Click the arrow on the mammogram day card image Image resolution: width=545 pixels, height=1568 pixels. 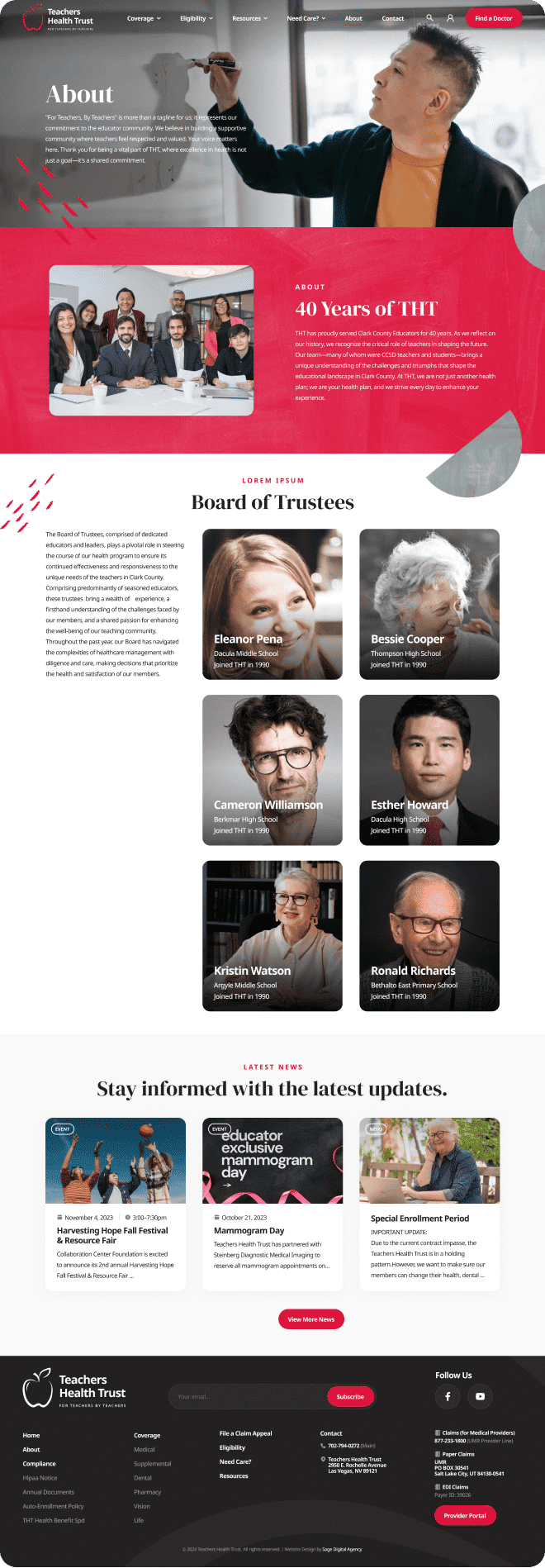coord(227,1185)
